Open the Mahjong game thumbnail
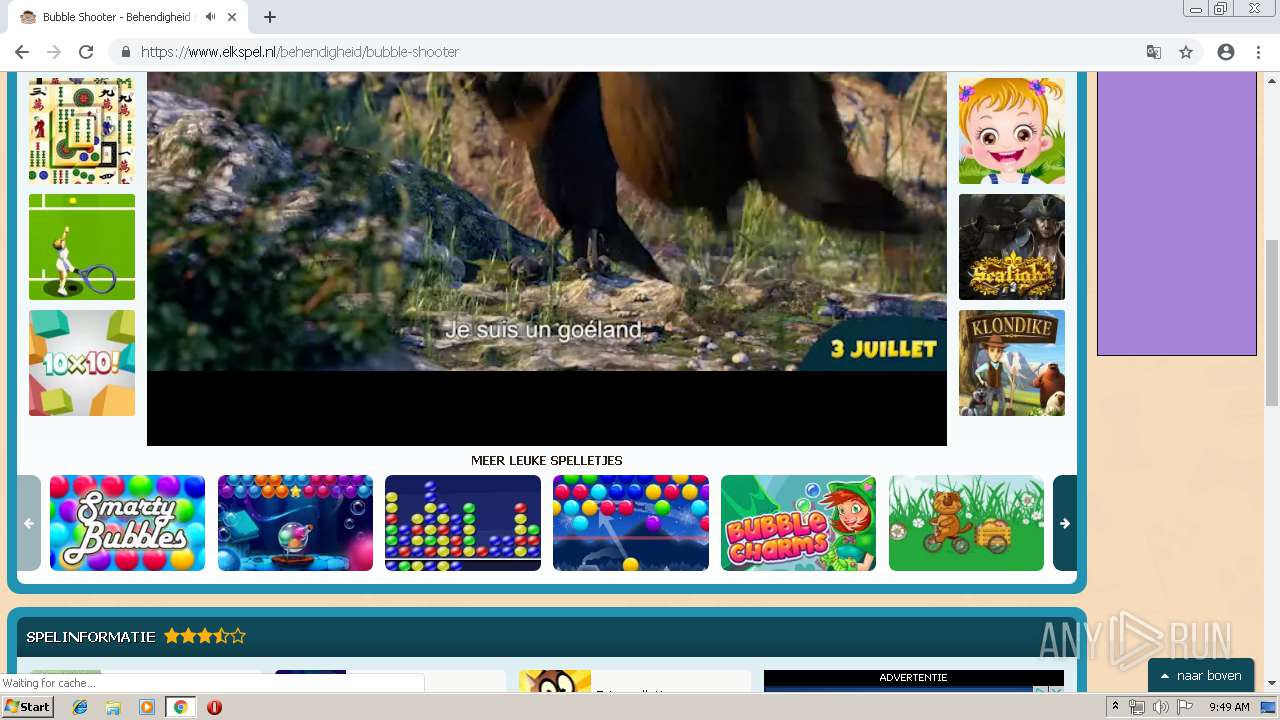Screen dimensions: 1280x720 point(82,131)
